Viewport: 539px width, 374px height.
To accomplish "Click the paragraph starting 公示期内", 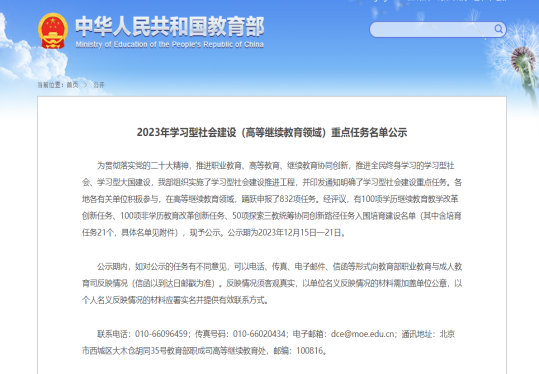I will [x=272, y=283].
